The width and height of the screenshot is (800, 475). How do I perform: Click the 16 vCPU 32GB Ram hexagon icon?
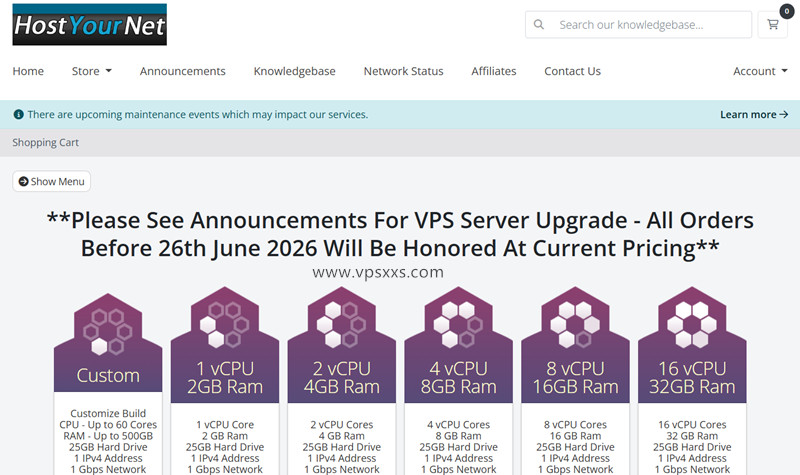692,325
